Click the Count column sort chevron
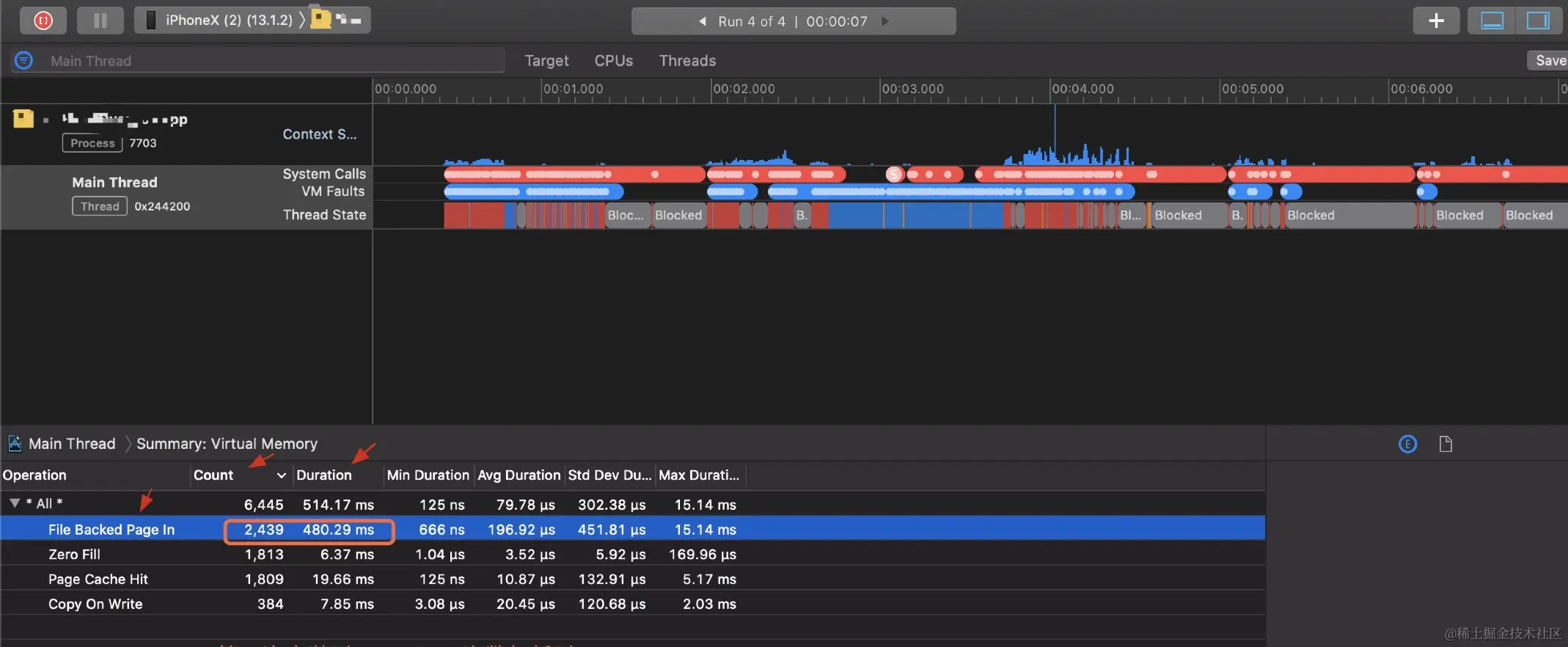Viewport: 1568px width, 647px height. point(282,475)
